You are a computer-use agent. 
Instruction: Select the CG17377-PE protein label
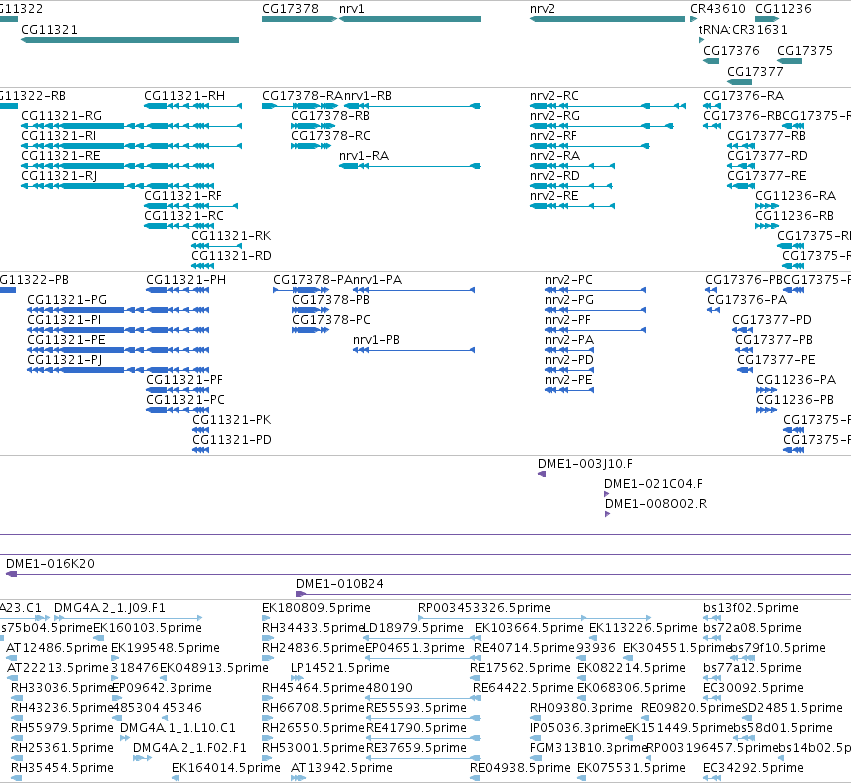click(x=776, y=360)
